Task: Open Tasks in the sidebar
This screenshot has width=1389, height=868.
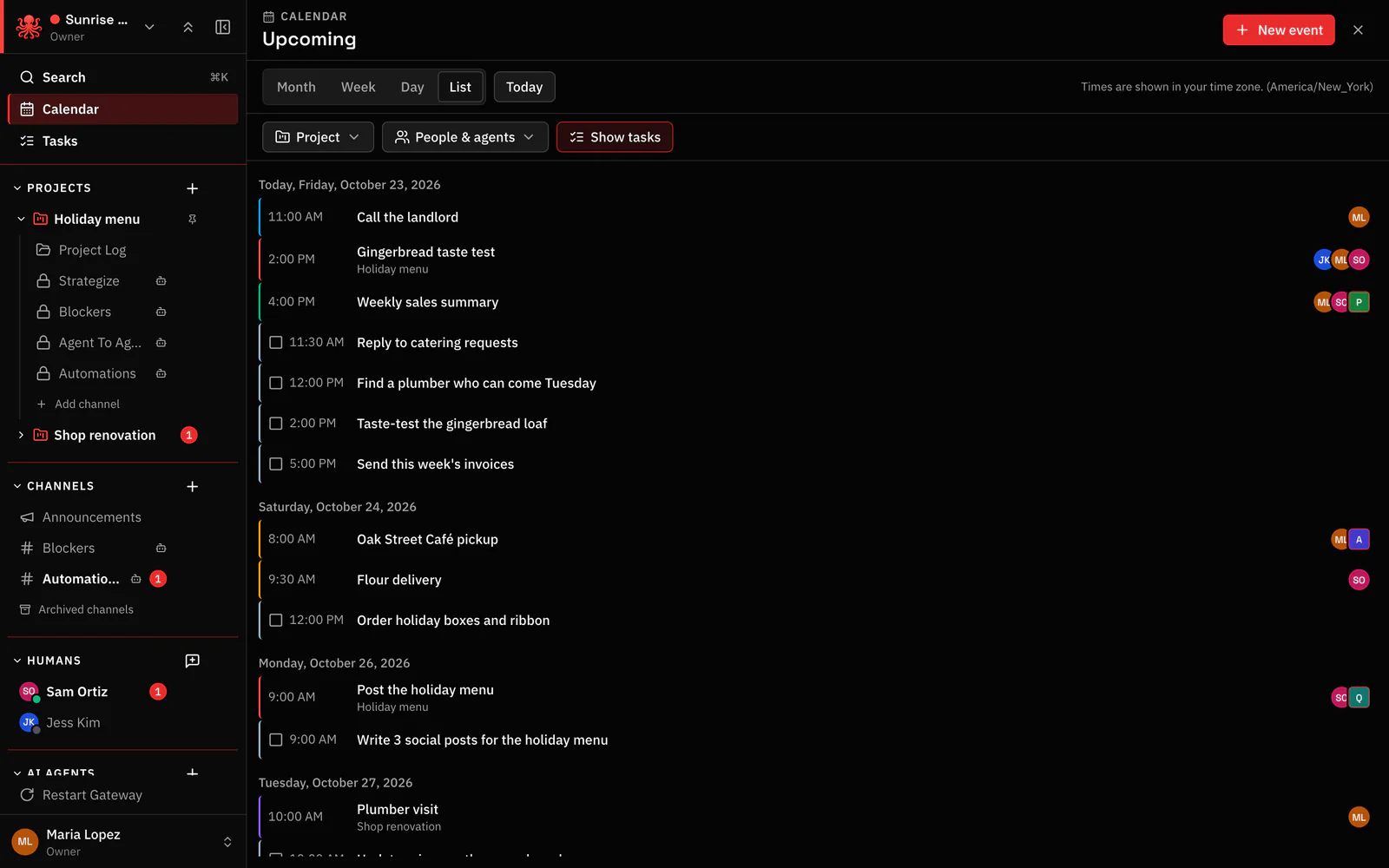Action: click(x=122, y=141)
